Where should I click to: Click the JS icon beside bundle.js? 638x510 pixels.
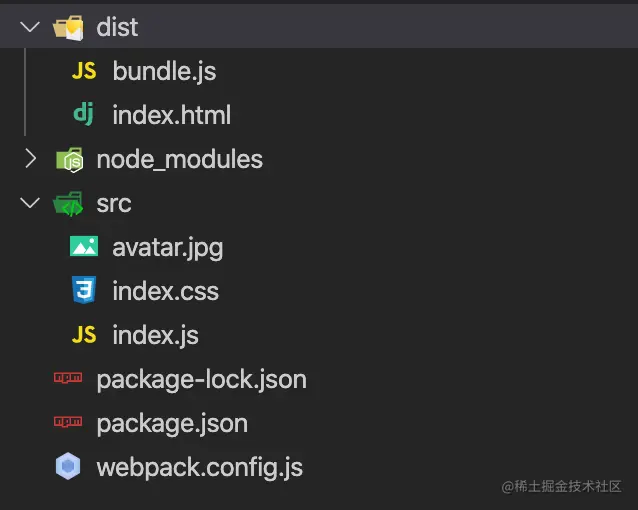pyautogui.click(x=84, y=71)
